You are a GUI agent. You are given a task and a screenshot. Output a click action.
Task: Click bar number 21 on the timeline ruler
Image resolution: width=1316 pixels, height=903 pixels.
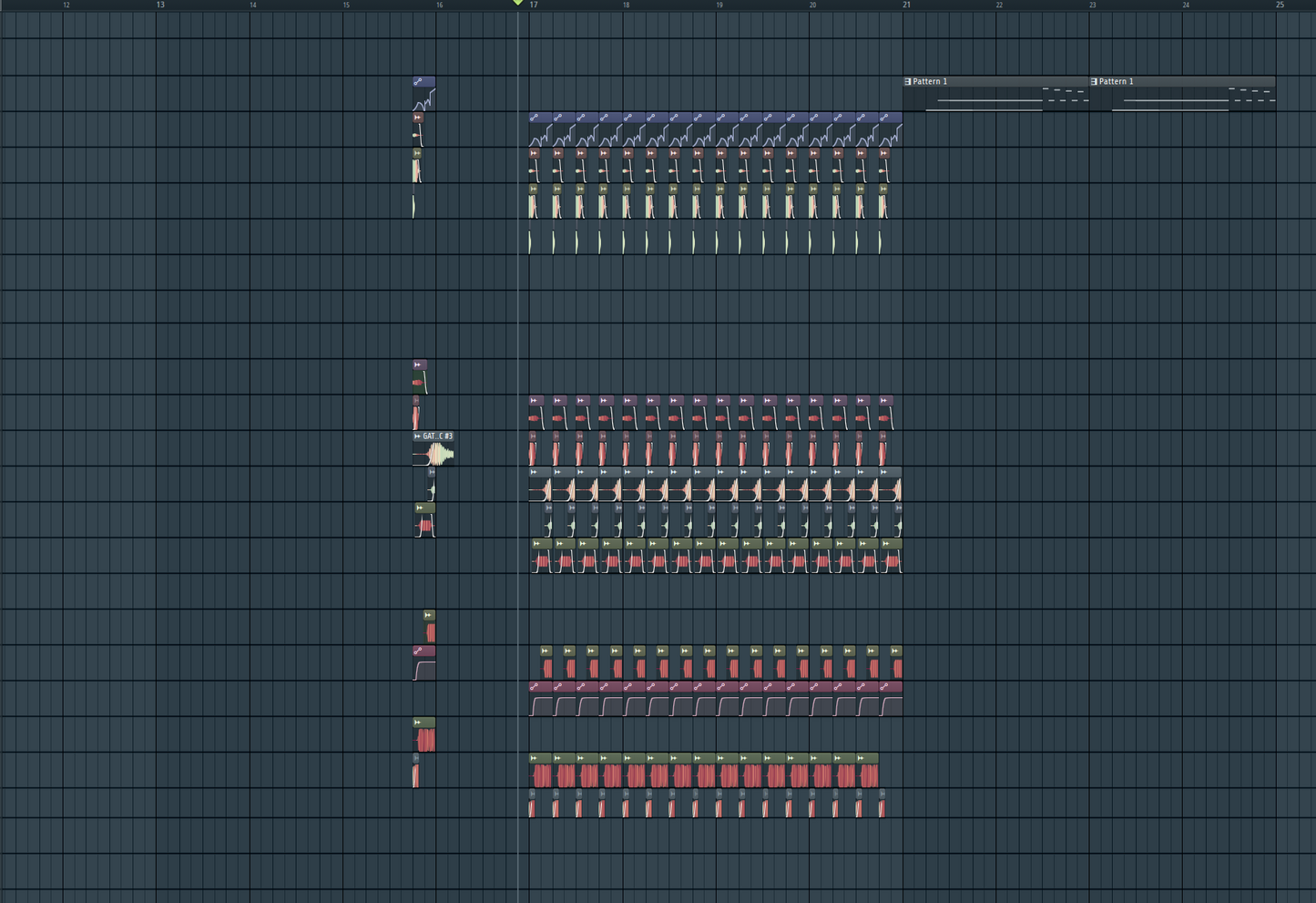click(906, 5)
